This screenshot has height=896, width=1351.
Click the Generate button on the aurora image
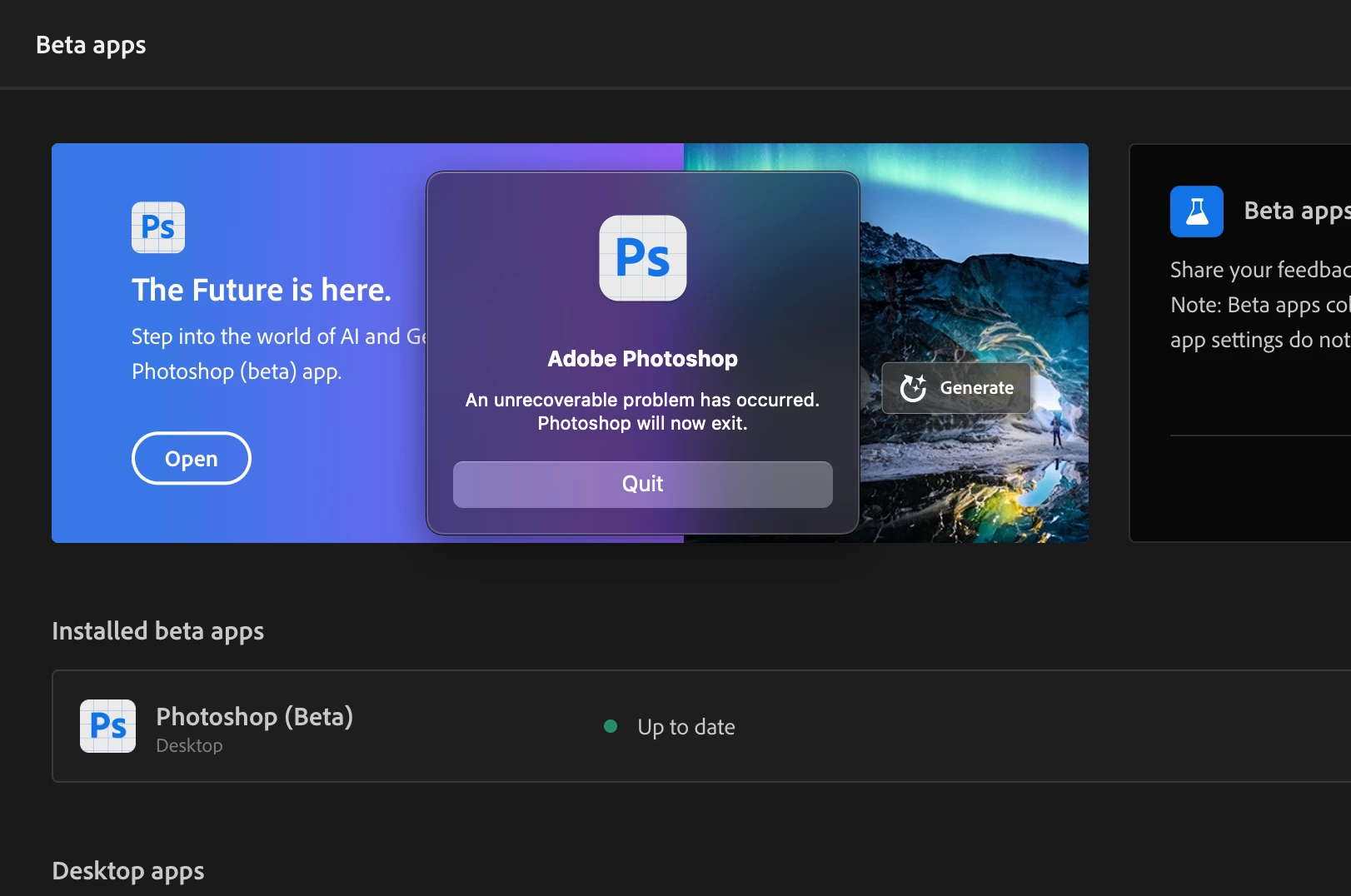(956, 388)
